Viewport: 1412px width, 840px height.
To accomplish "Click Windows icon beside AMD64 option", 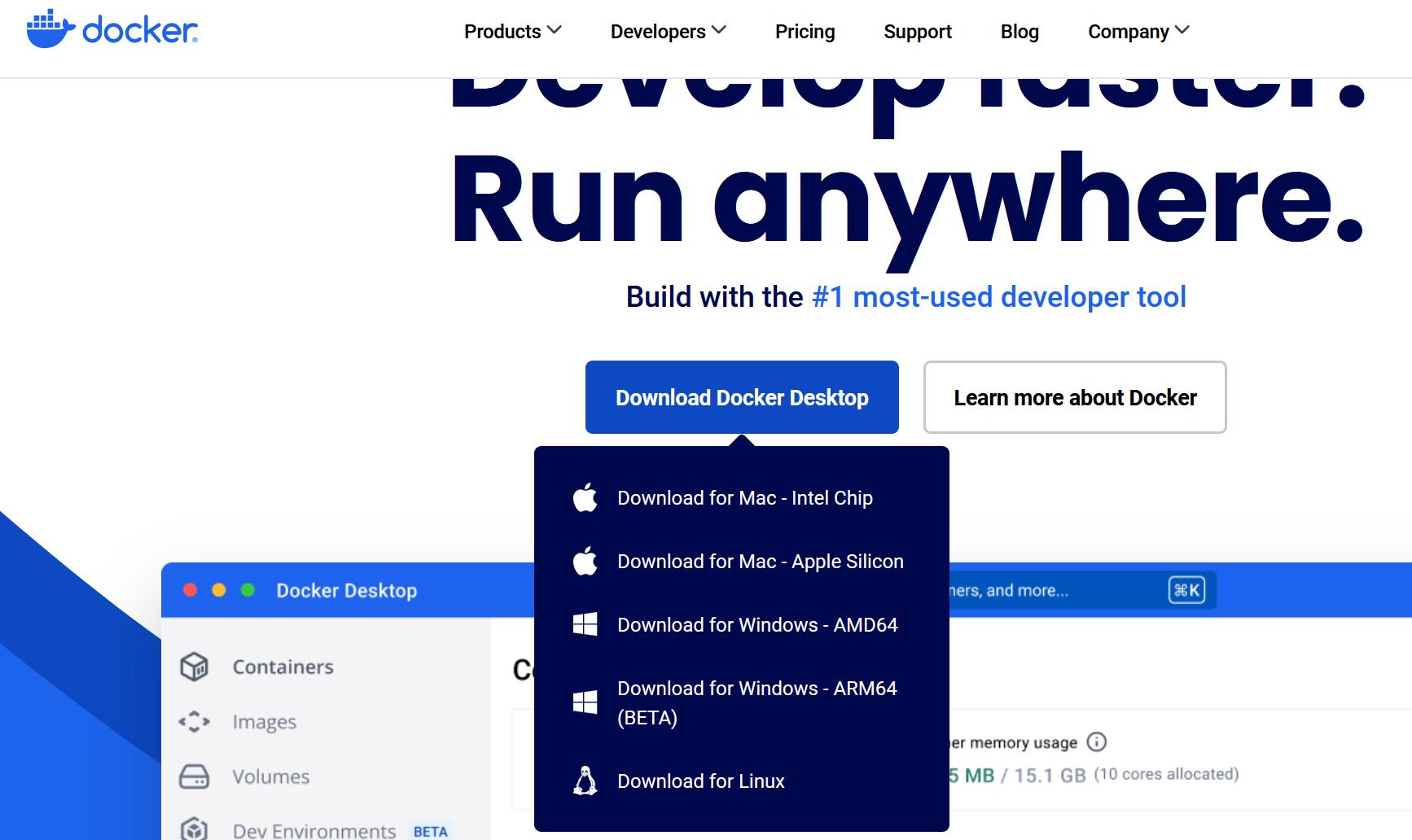I will [585, 624].
